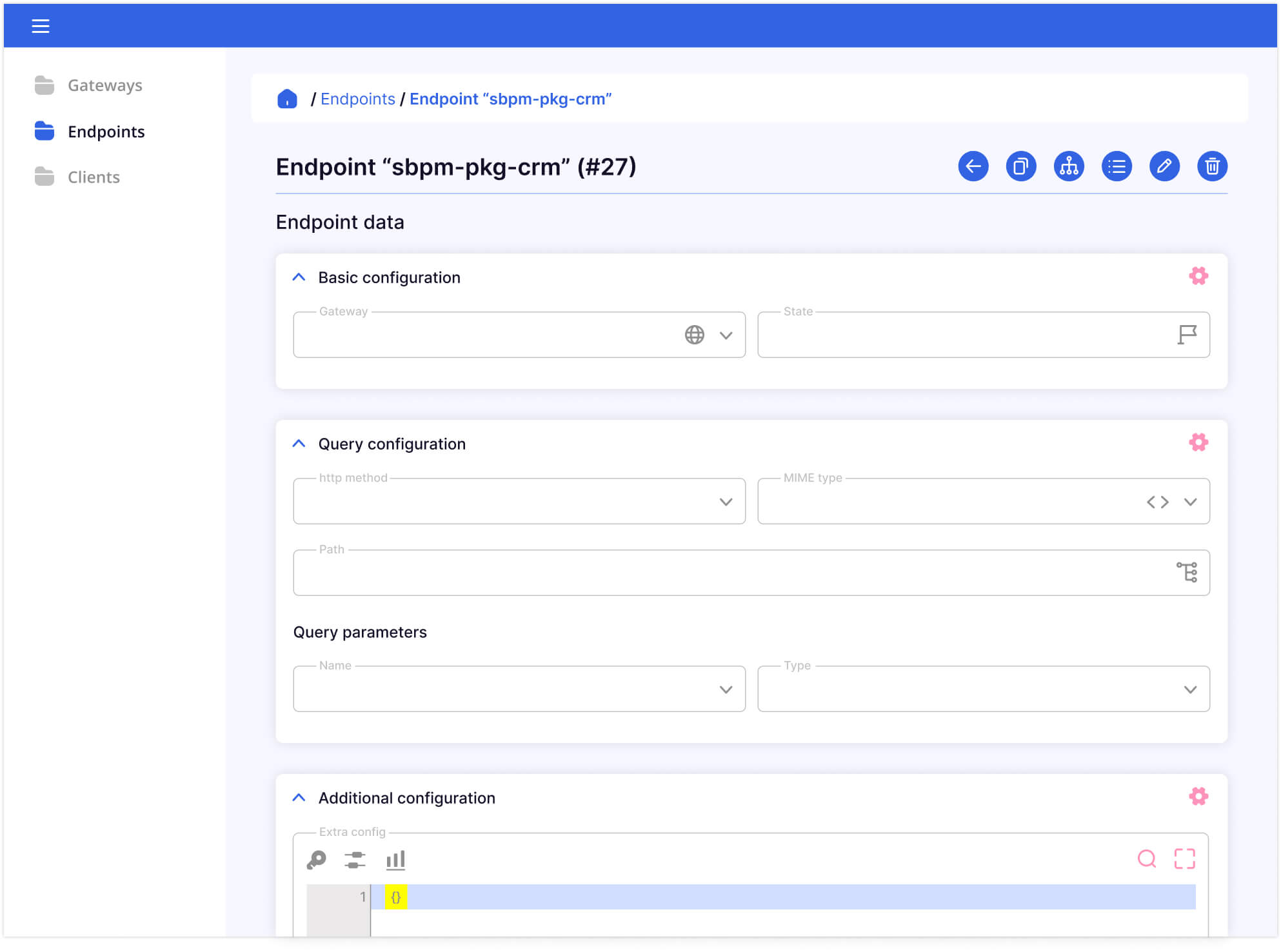1281x952 pixels.
Task: Click the list view icon button
Action: 1116,166
